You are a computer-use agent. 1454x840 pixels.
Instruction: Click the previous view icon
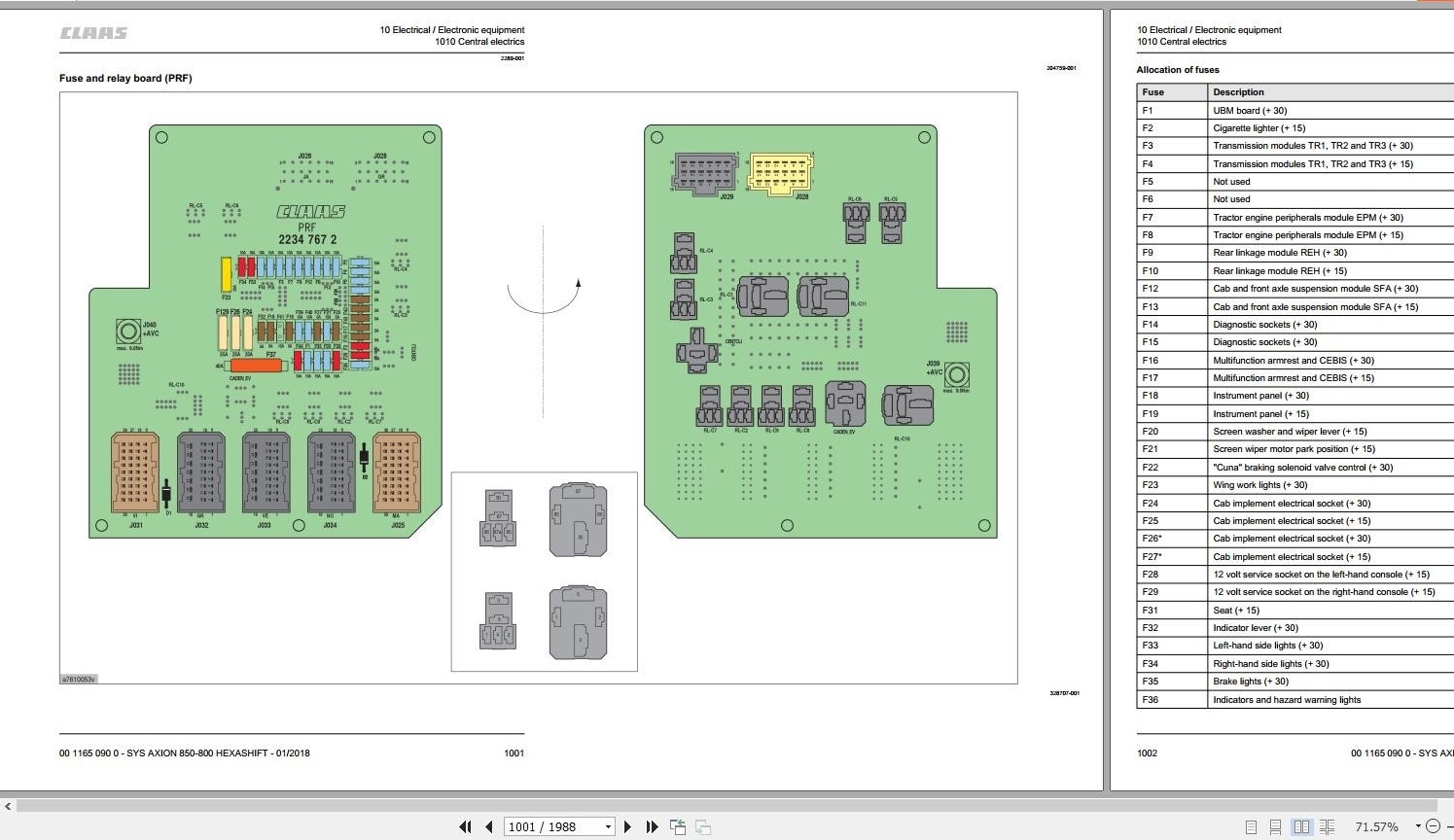coord(678,826)
